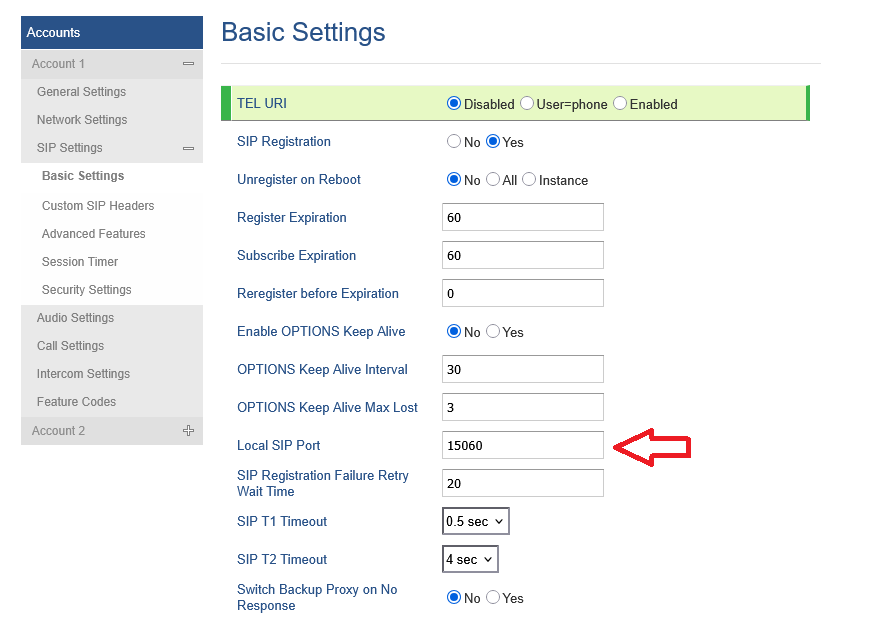The width and height of the screenshot is (884, 617).
Task: Open the SIP T2 Timeout dropdown
Action: (x=470, y=559)
